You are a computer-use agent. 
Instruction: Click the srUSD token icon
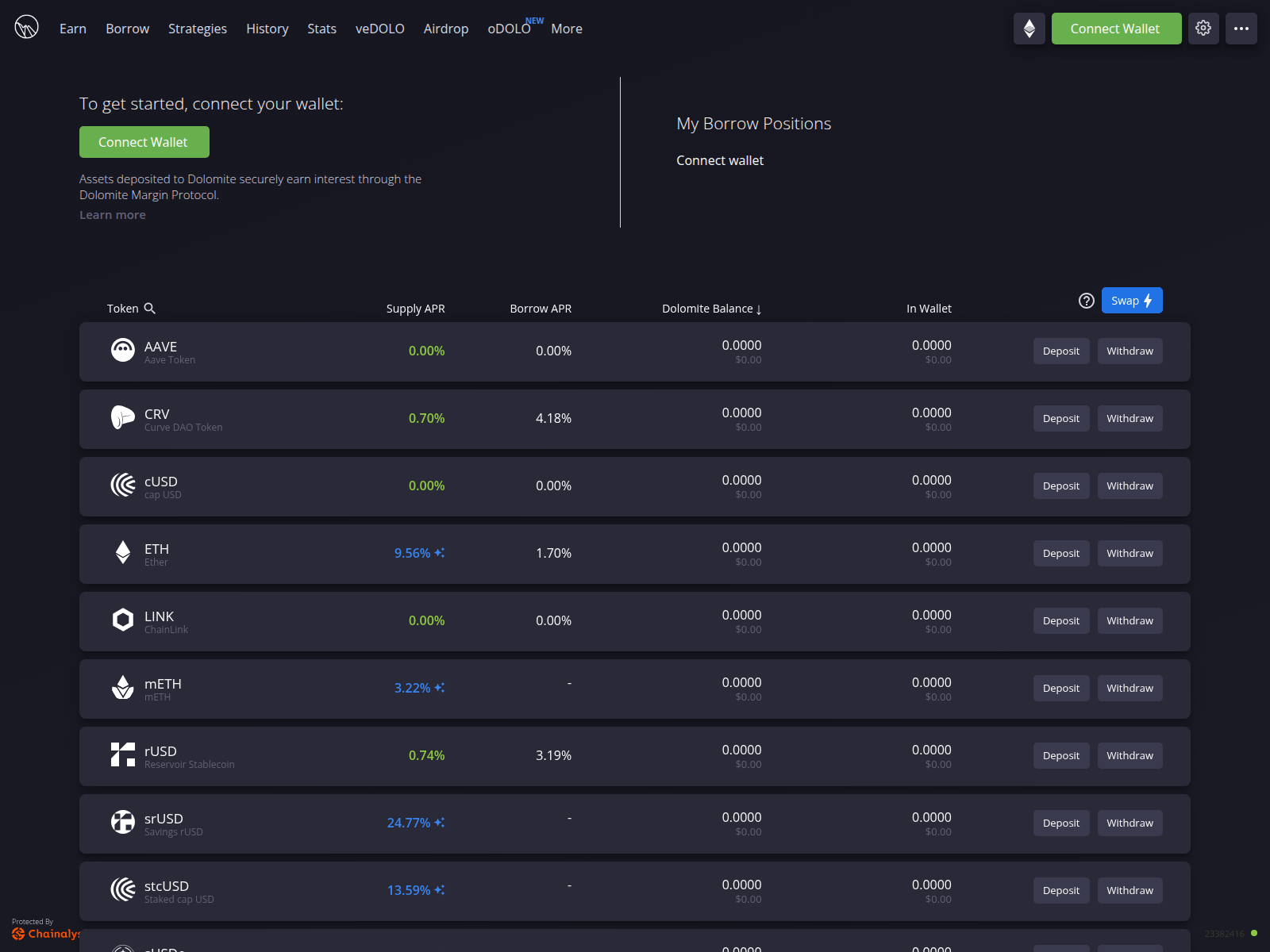(x=123, y=822)
